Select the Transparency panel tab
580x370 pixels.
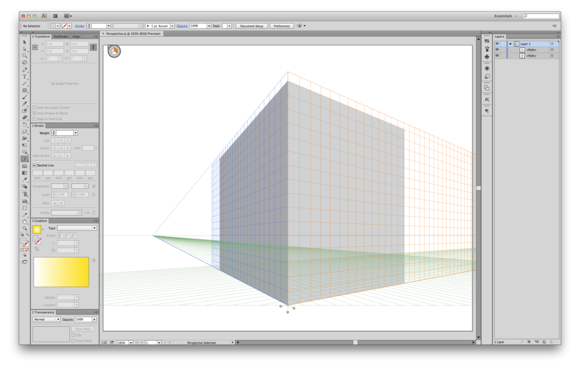pos(44,312)
